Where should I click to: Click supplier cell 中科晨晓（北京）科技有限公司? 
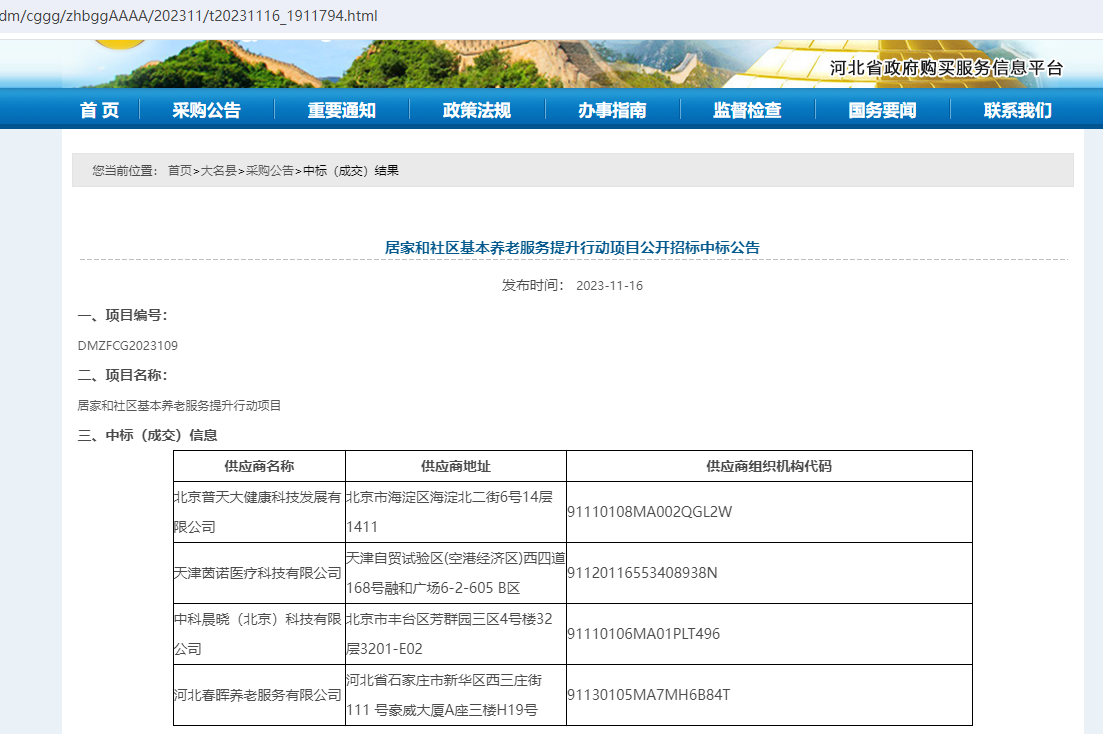click(x=260, y=634)
